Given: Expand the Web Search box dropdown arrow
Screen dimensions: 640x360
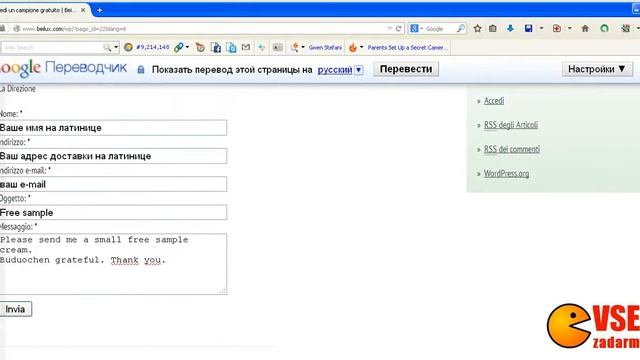Looking at the screenshot, I should (x=116, y=47).
